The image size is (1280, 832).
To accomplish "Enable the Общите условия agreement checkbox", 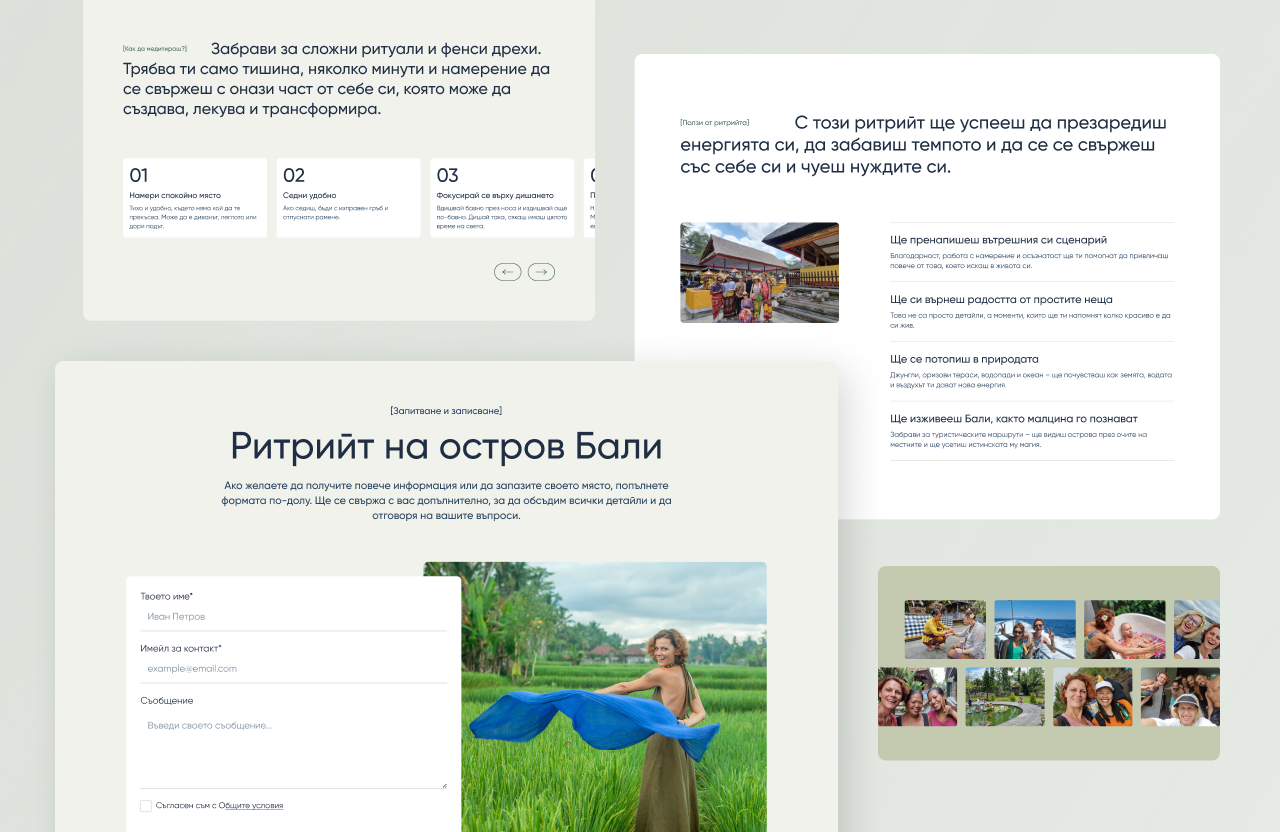I will click(145, 805).
